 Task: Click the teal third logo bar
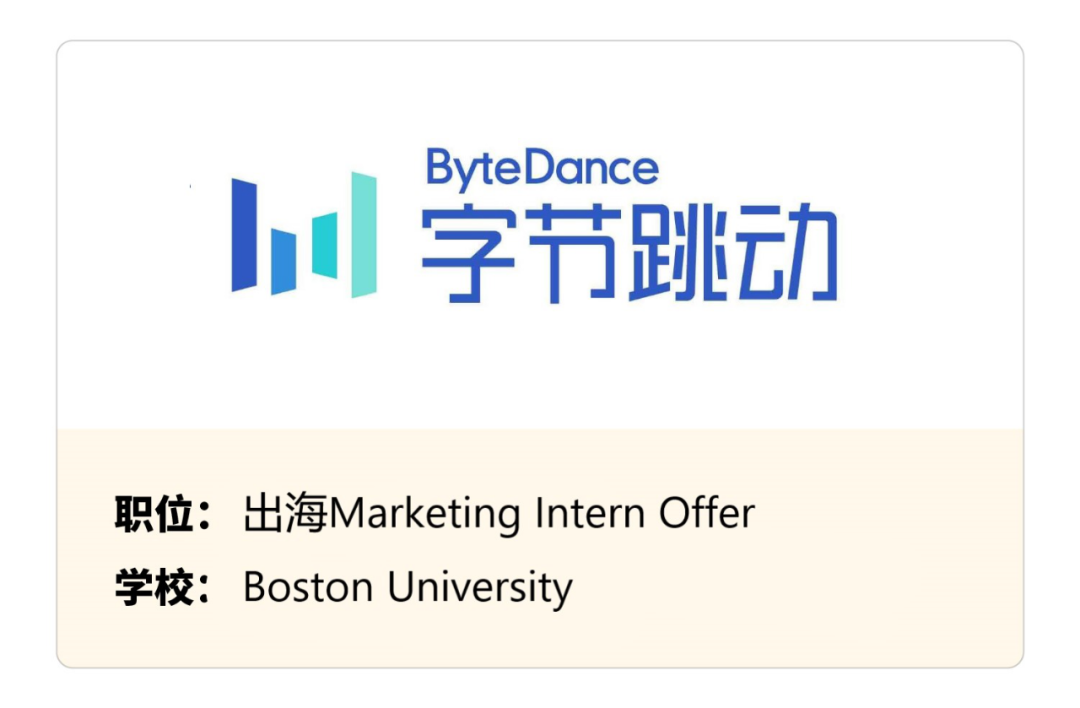pos(324,245)
